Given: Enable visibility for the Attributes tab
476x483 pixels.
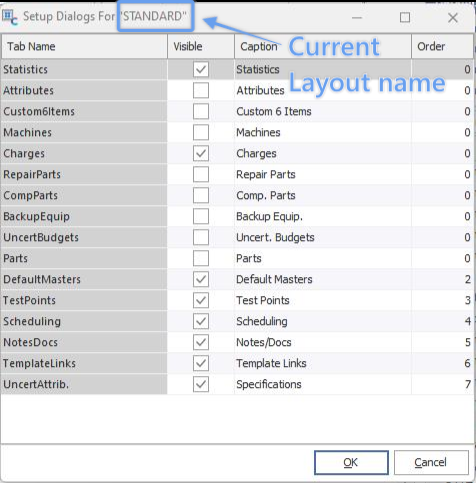Looking at the screenshot, I should pyautogui.click(x=201, y=90).
